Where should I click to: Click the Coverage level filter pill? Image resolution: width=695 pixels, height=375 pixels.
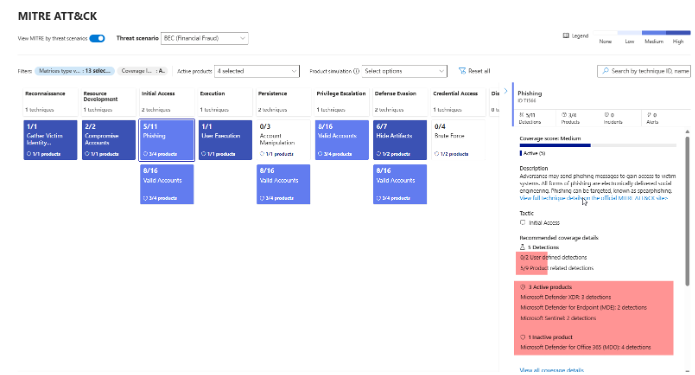143,71
